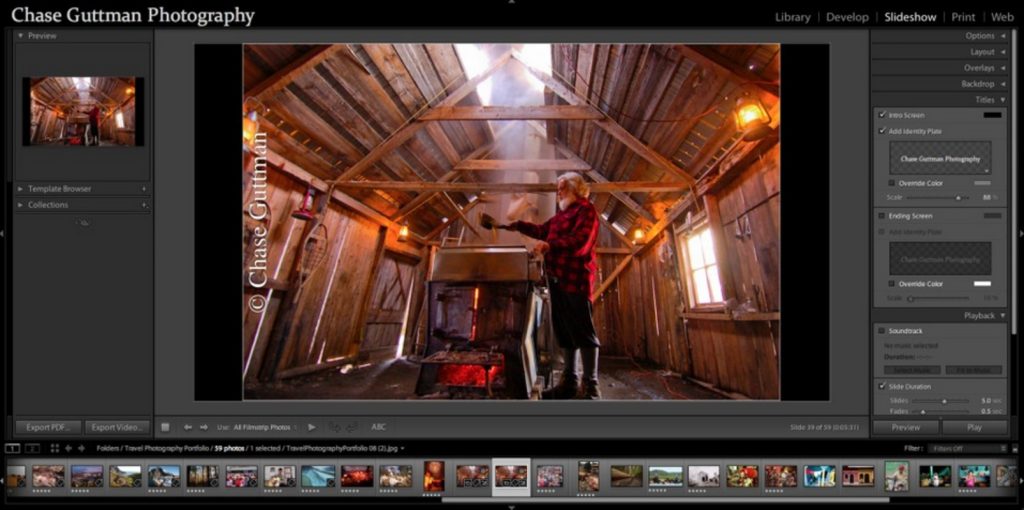Stop the slideshow with the square icon

[x=165, y=427]
